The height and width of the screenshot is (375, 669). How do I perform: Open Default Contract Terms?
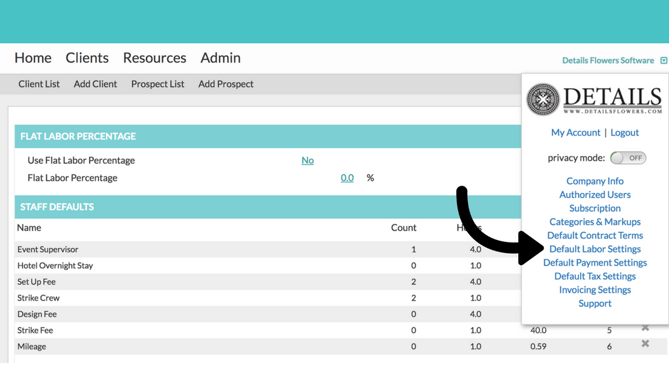point(595,235)
